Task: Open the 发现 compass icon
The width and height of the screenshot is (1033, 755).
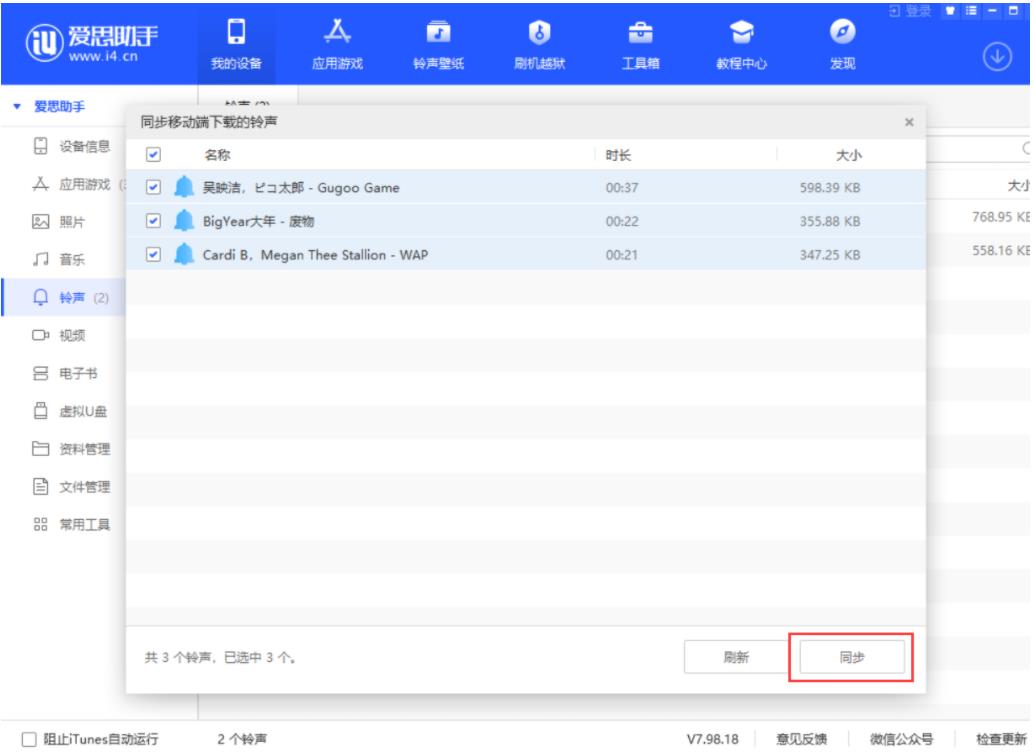Action: point(843,32)
